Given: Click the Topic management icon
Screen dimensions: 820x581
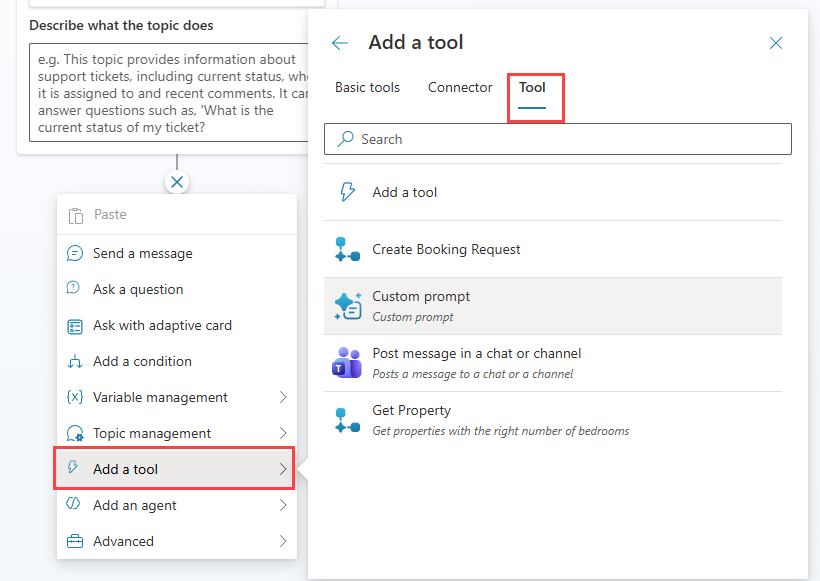Looking at the screenshot, I should pos(75,434).
